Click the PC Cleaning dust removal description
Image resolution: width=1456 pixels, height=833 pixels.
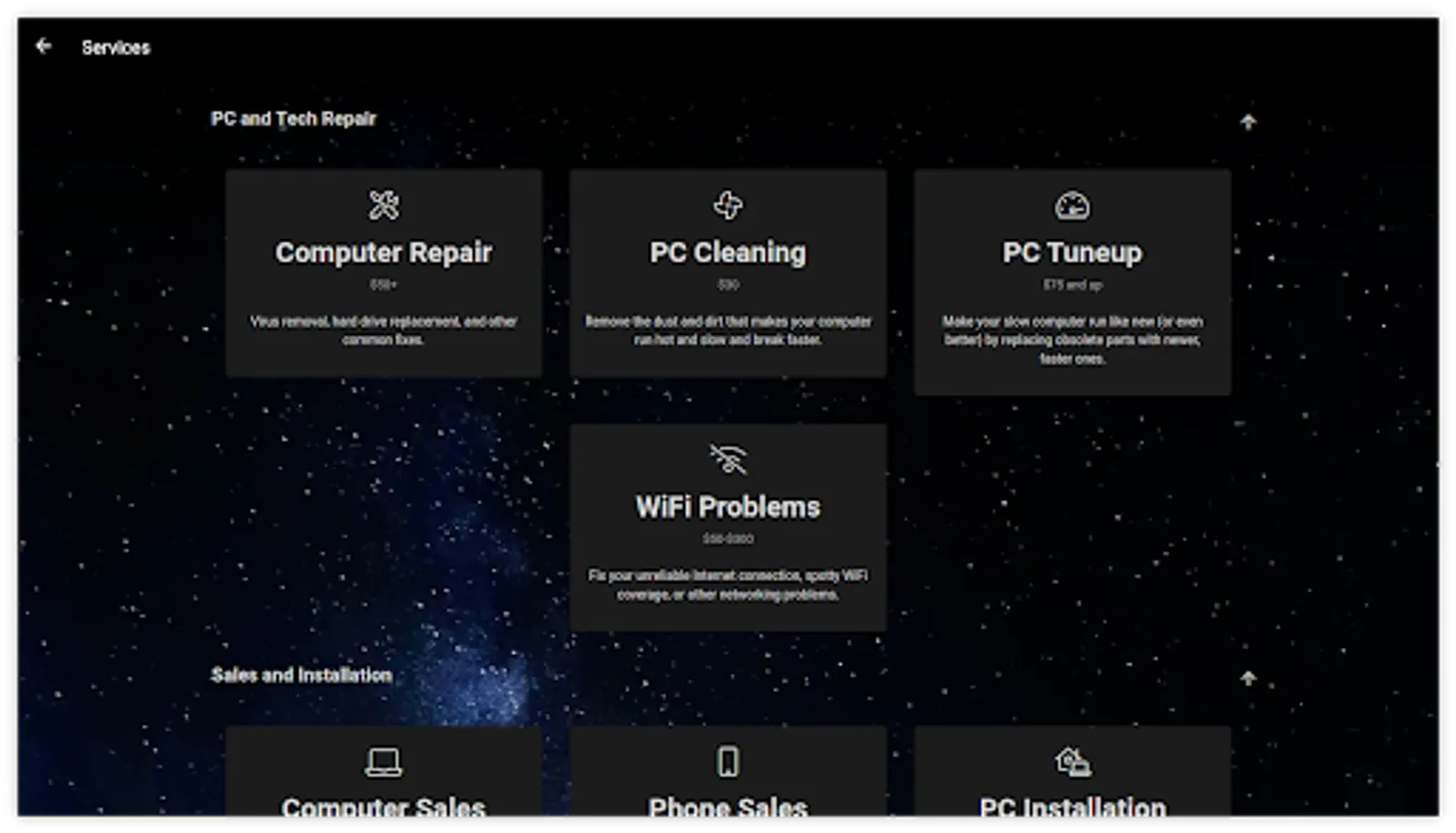(728, 330)
